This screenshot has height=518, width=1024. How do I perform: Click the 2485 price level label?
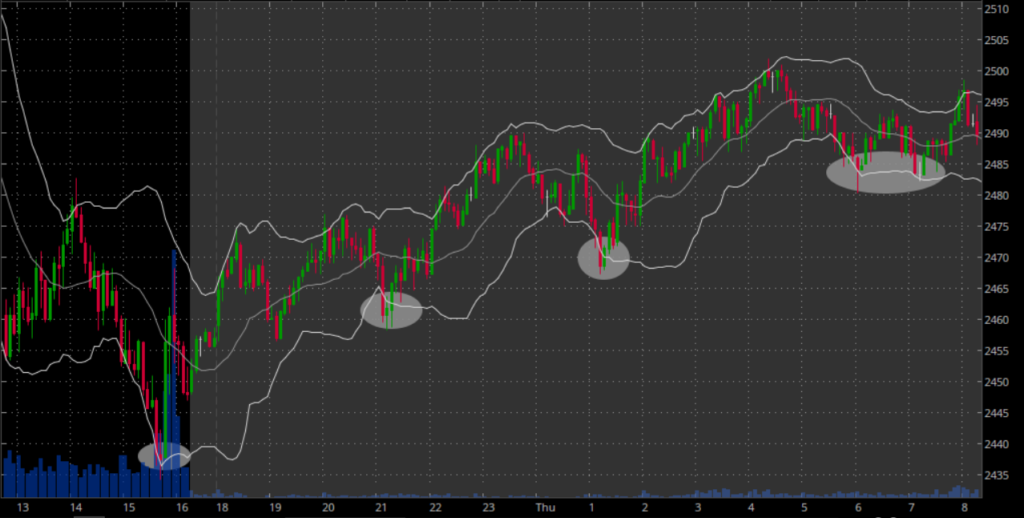997,165
